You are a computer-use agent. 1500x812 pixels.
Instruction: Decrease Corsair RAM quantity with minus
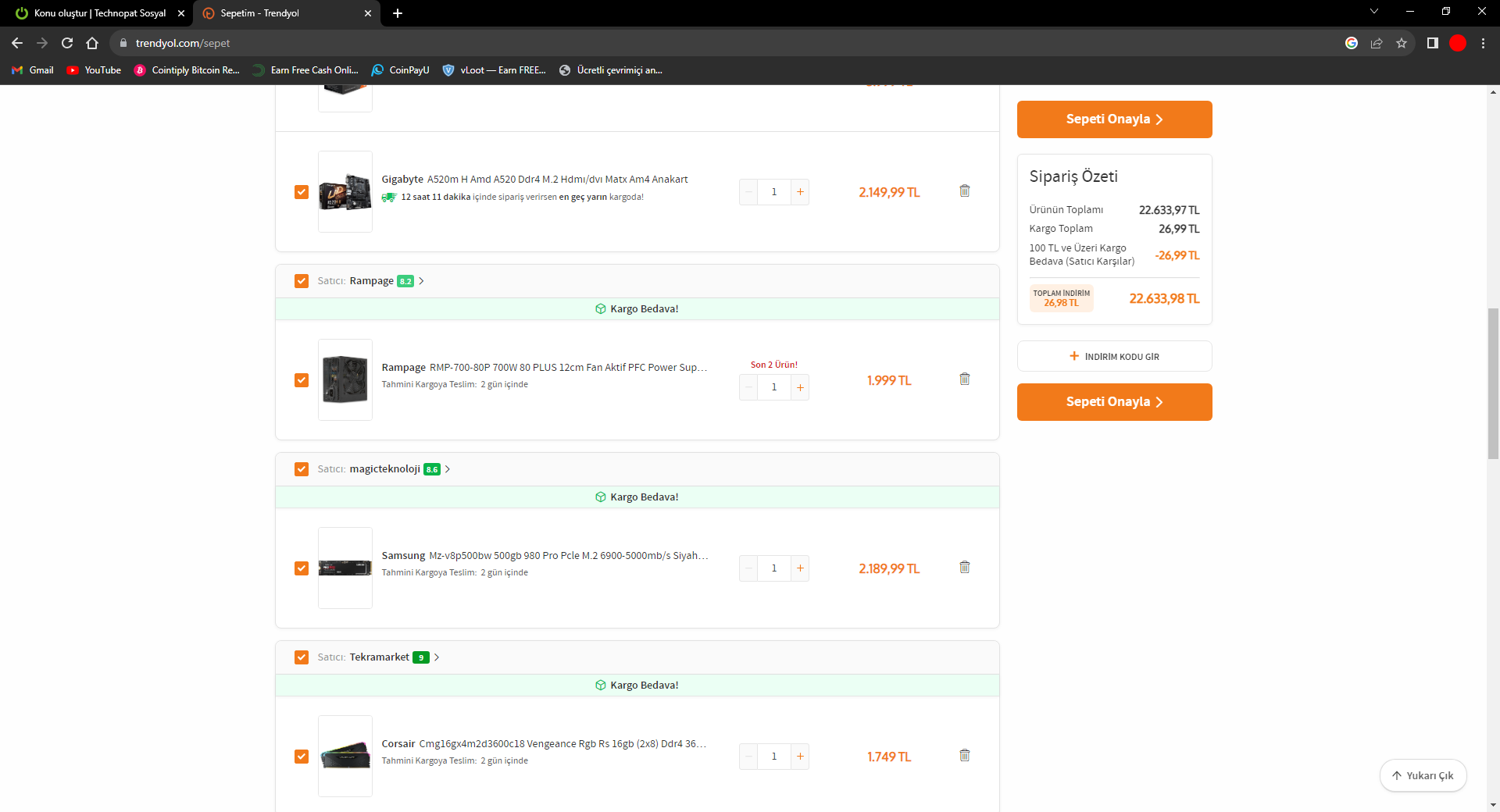[748, 757]
